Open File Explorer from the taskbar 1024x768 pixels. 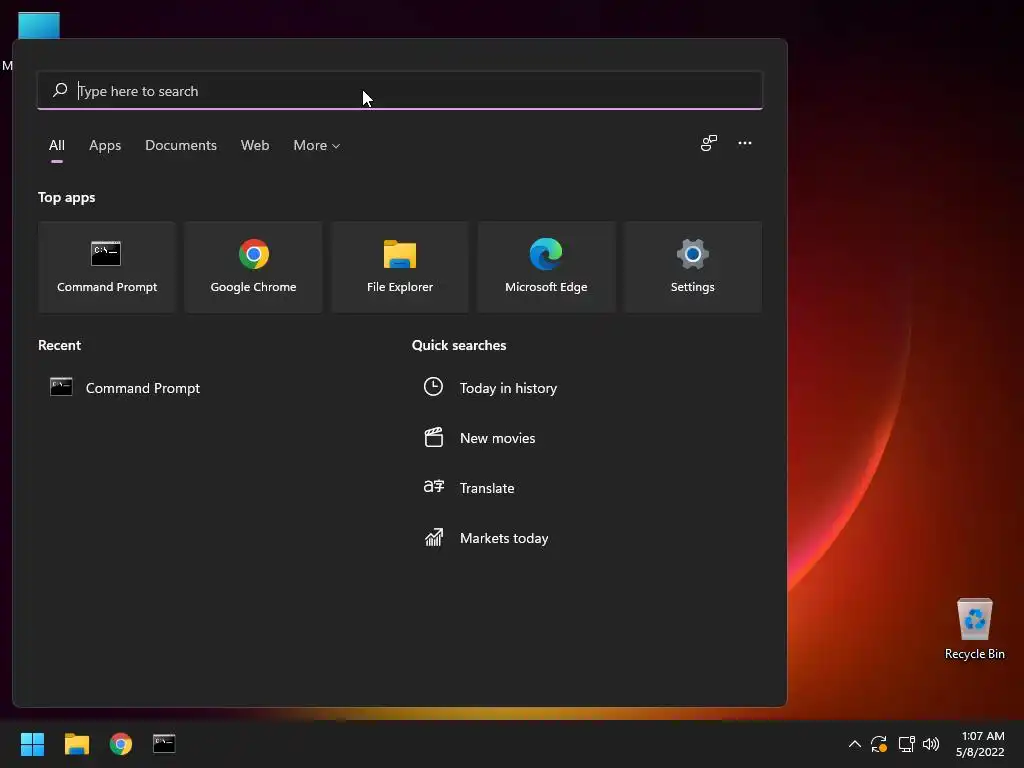tap(76, 744)
